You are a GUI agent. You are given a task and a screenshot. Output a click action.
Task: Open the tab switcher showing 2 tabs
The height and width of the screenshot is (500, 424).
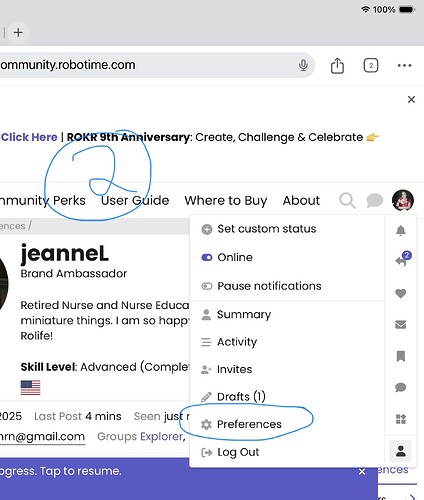(x=371, y=65)
